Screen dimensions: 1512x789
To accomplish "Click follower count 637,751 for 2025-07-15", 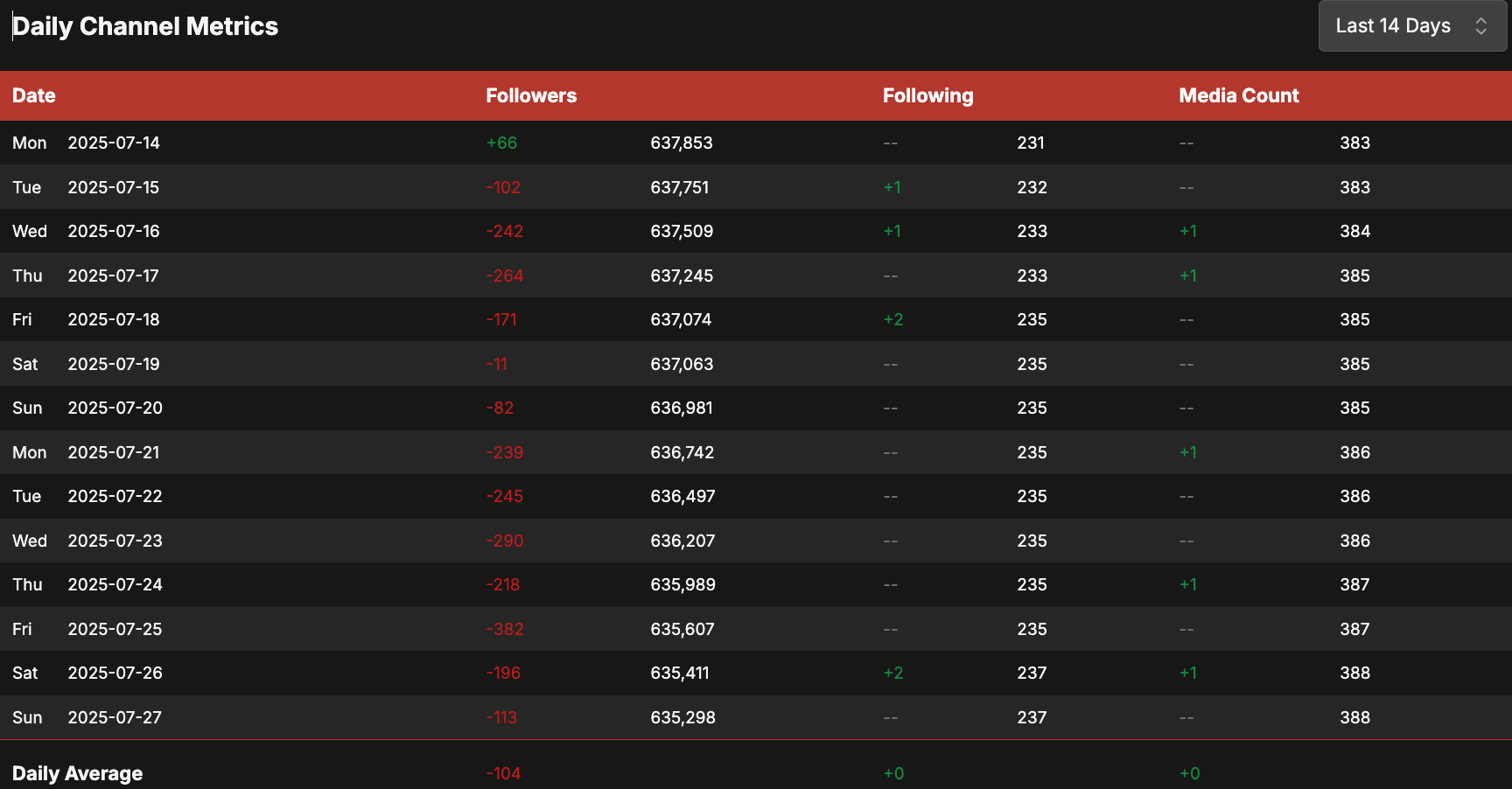I will (680, 187).
